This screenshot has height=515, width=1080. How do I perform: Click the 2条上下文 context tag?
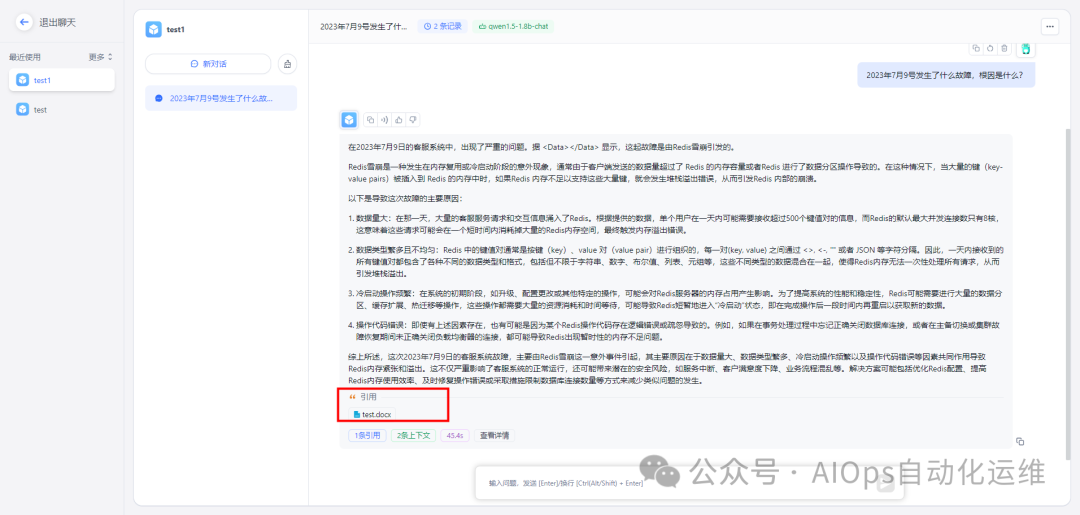pyautogui.click(x=413, y=435)
